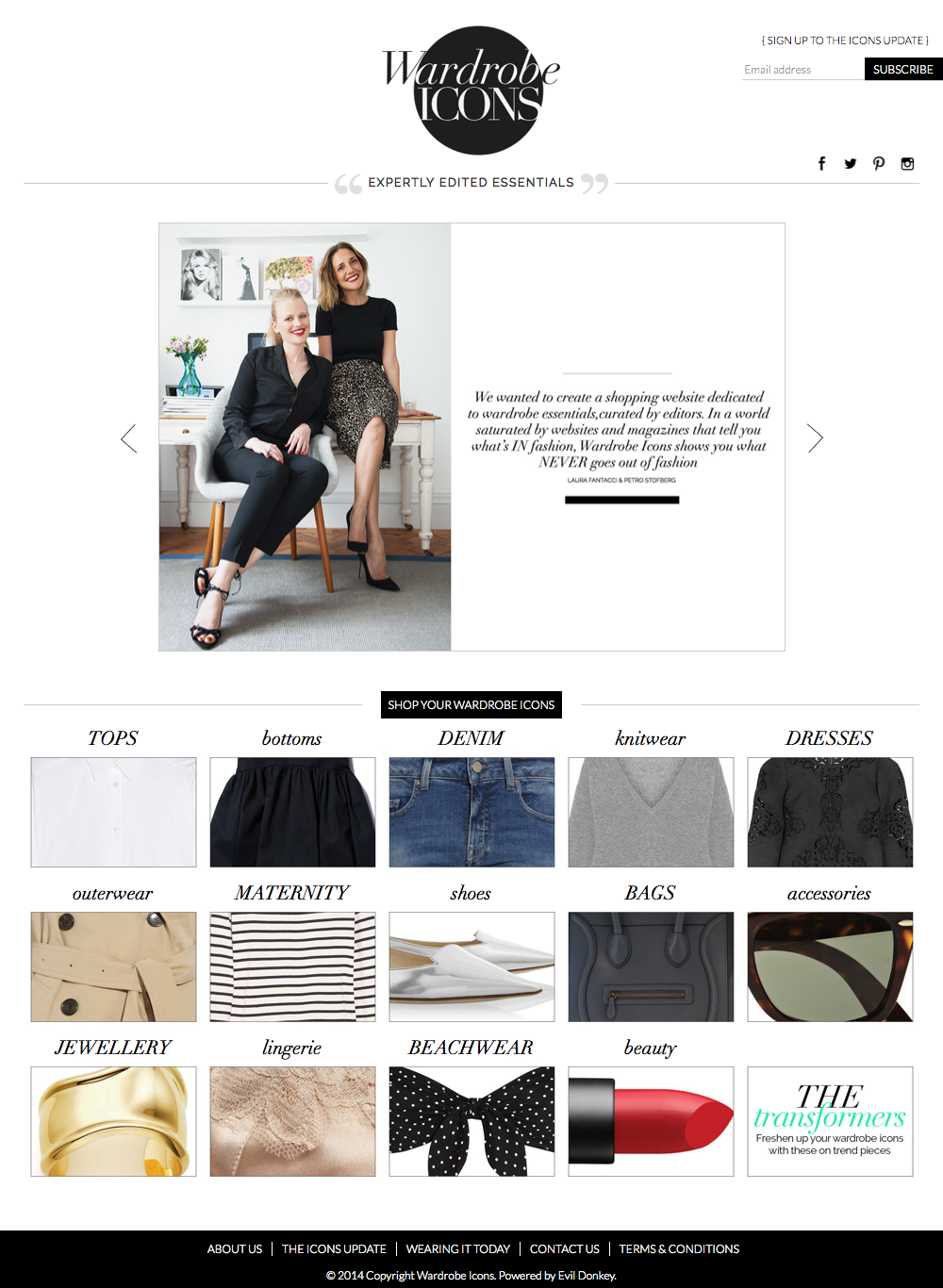The width and height of the screenshot is (943, 1288).
Task: Open the Twitter bird icon
Action: pyautogui.click(x=851, y=163)
